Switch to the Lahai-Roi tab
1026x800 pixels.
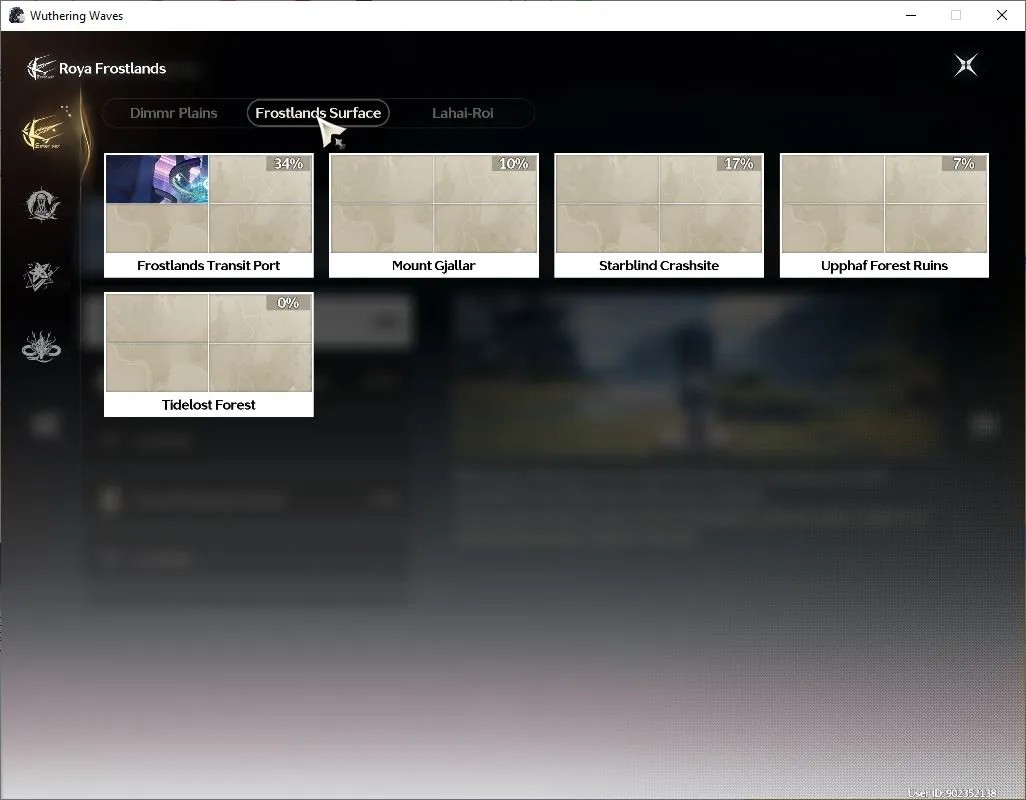coord(463,113)
